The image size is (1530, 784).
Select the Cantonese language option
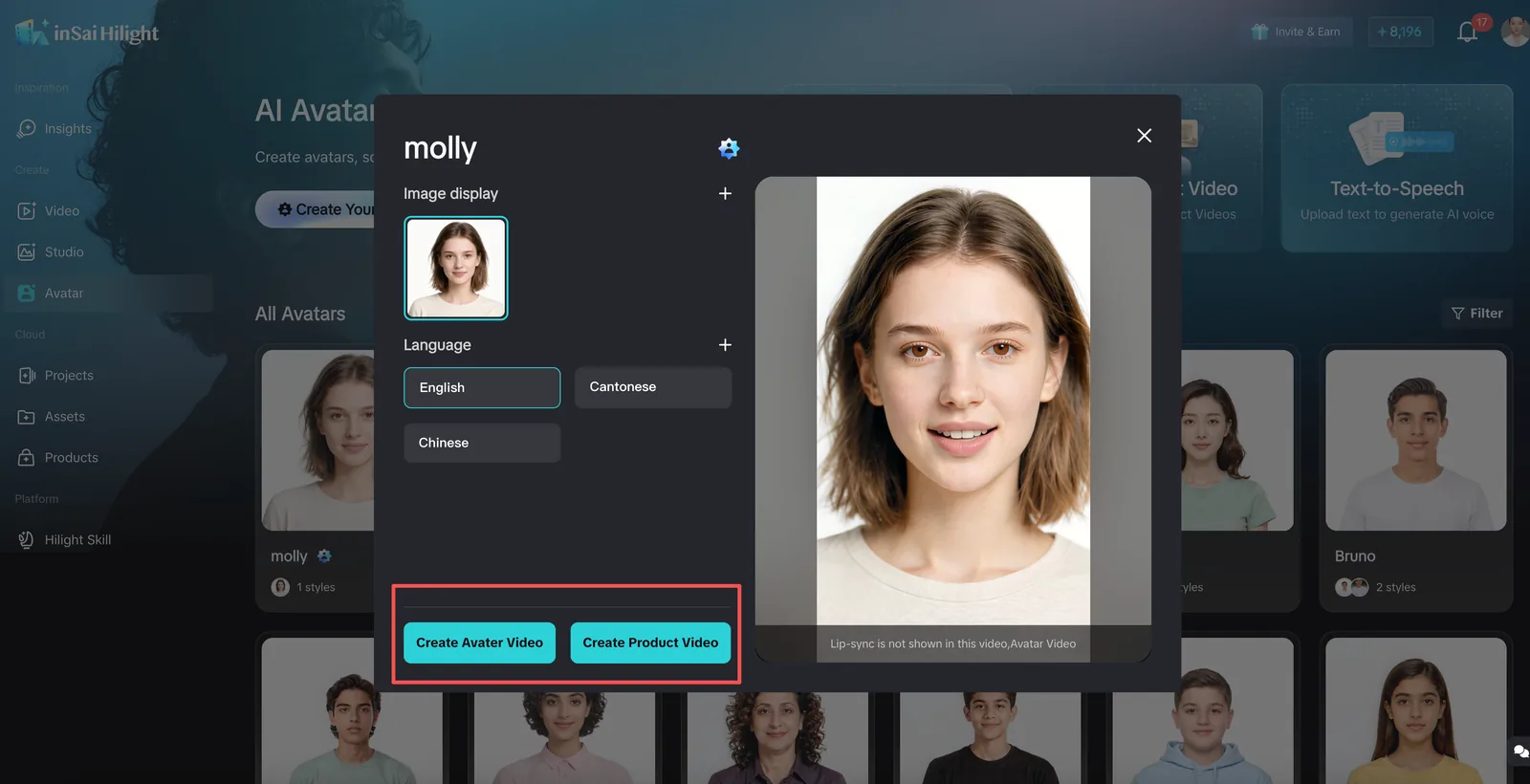(653, 387)
